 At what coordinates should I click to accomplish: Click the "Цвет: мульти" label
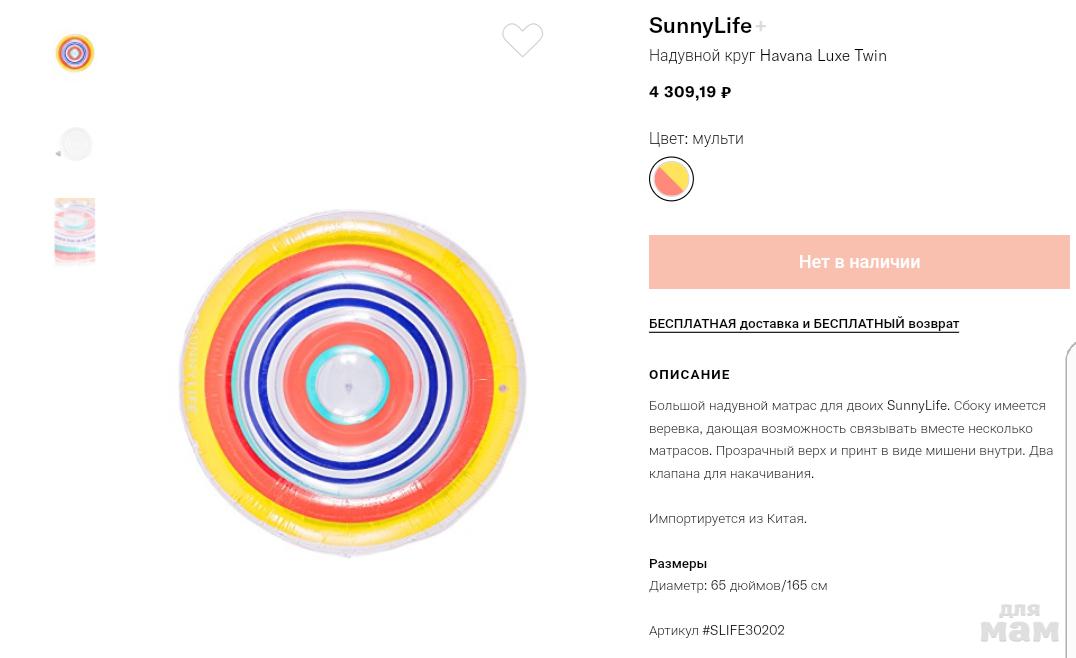(x=696, y=138)
